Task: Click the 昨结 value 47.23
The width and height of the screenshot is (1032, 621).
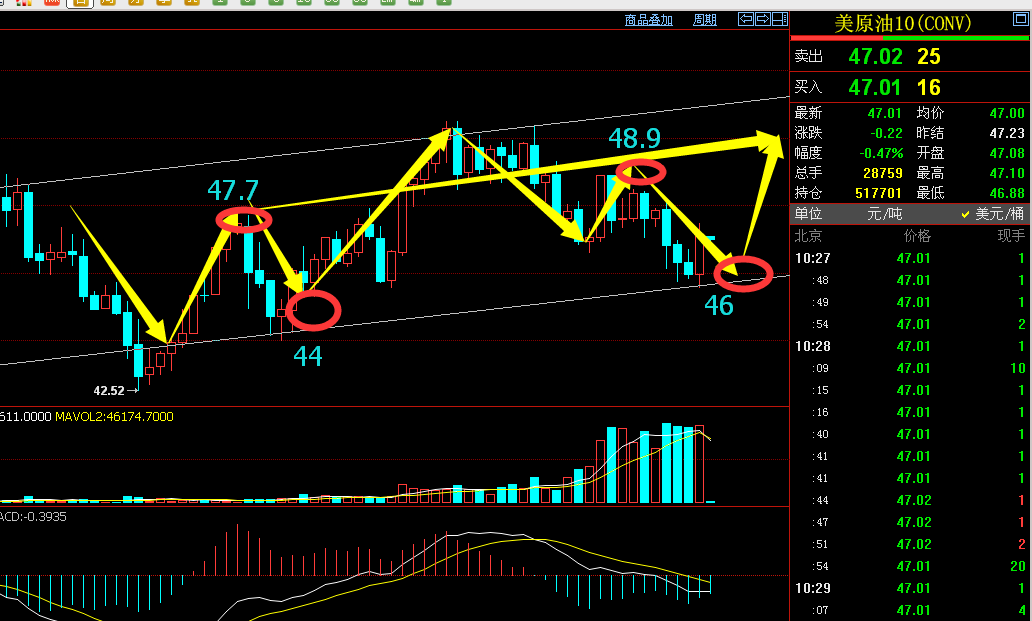Action: pyautogui.click(x=1007, y=134)
